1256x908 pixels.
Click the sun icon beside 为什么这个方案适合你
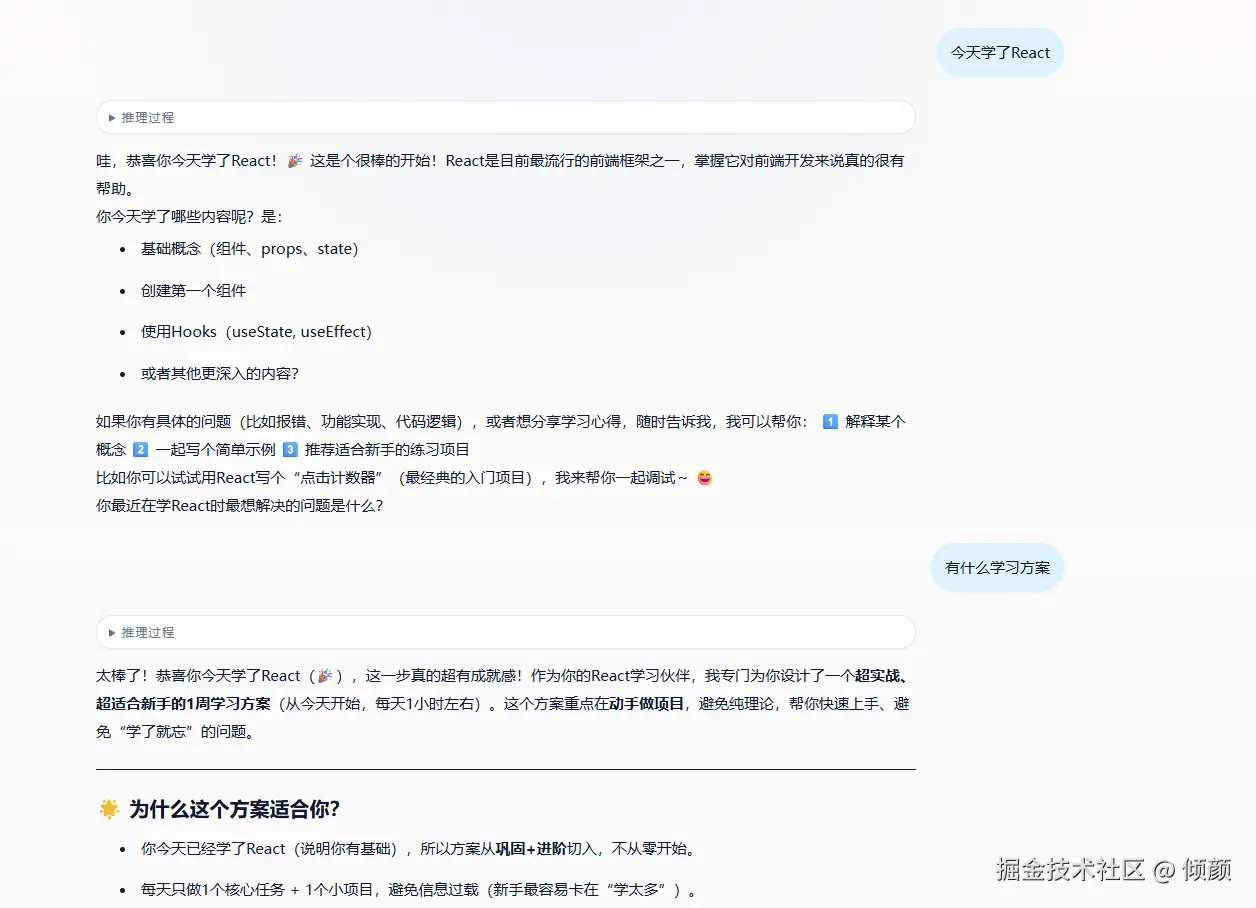110,810
